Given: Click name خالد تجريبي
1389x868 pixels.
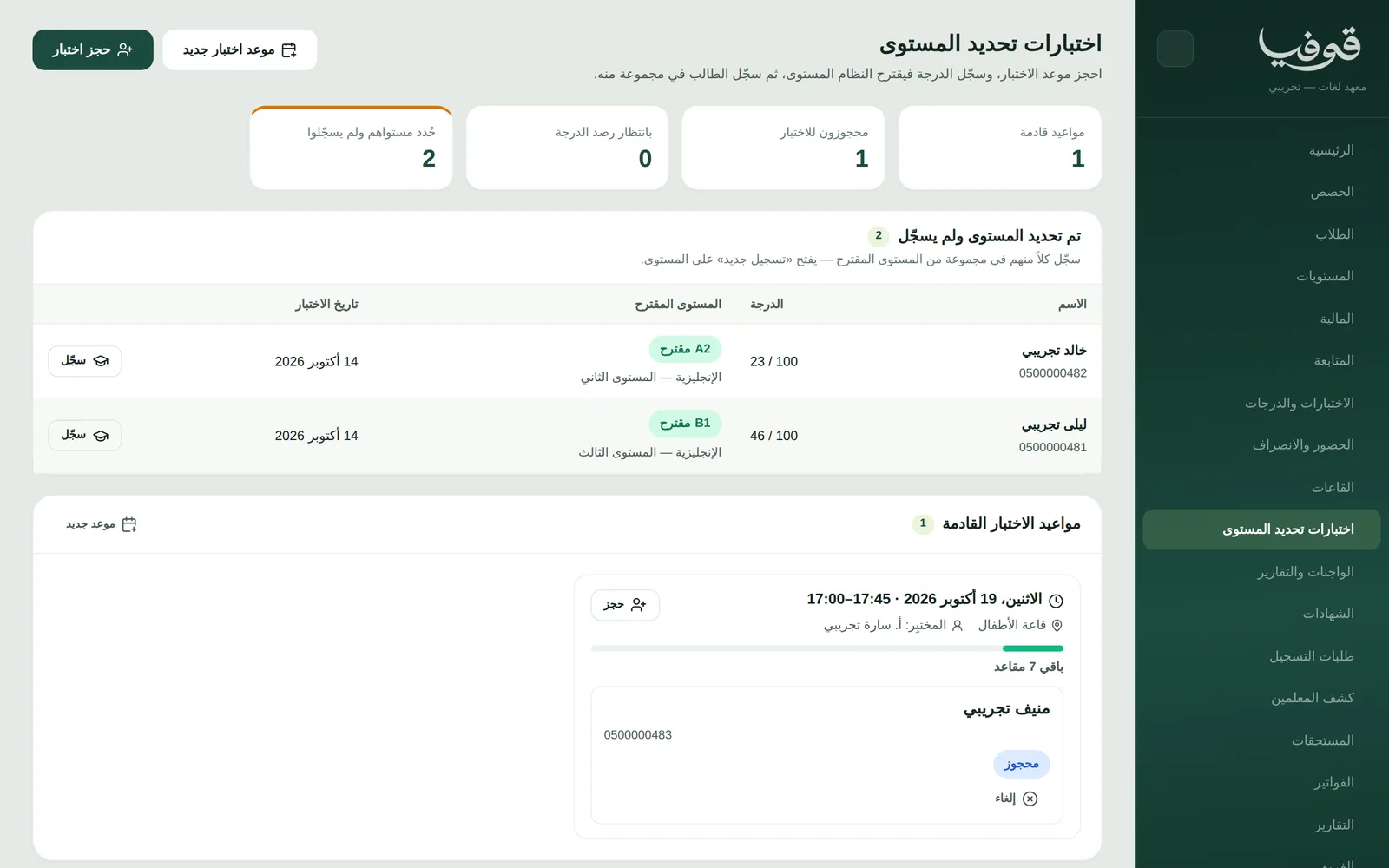Looking at the screenshot, I should point(1054,351).
